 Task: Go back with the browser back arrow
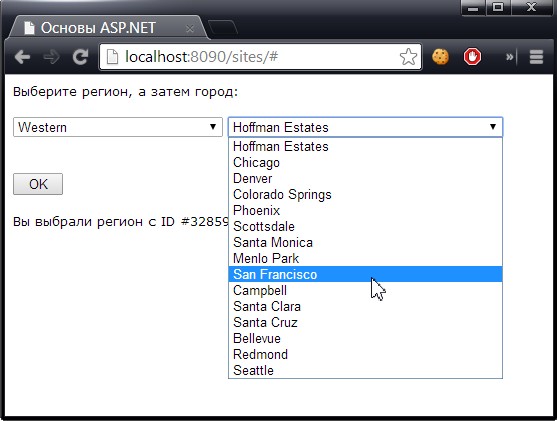pyautogui.click(x=22, y=57)
